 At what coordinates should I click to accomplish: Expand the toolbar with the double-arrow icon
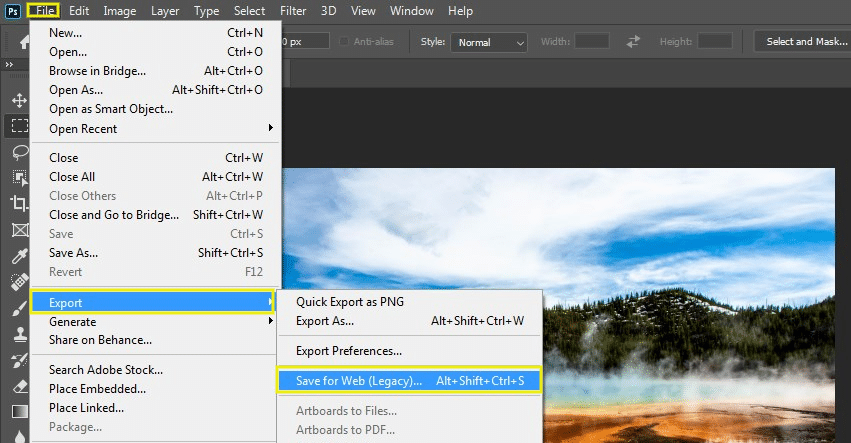(x=9, y=65)
